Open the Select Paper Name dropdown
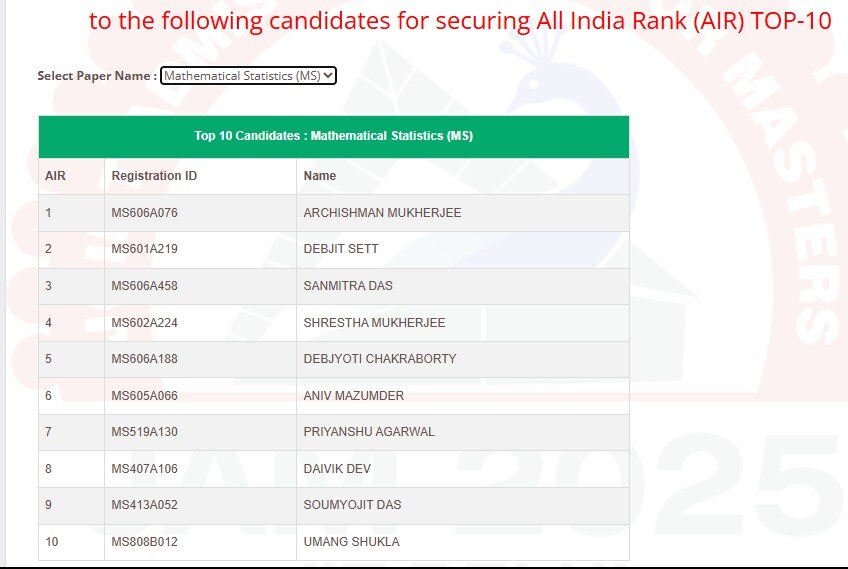This screenshot has height=569, width=848. pos(248,75)
